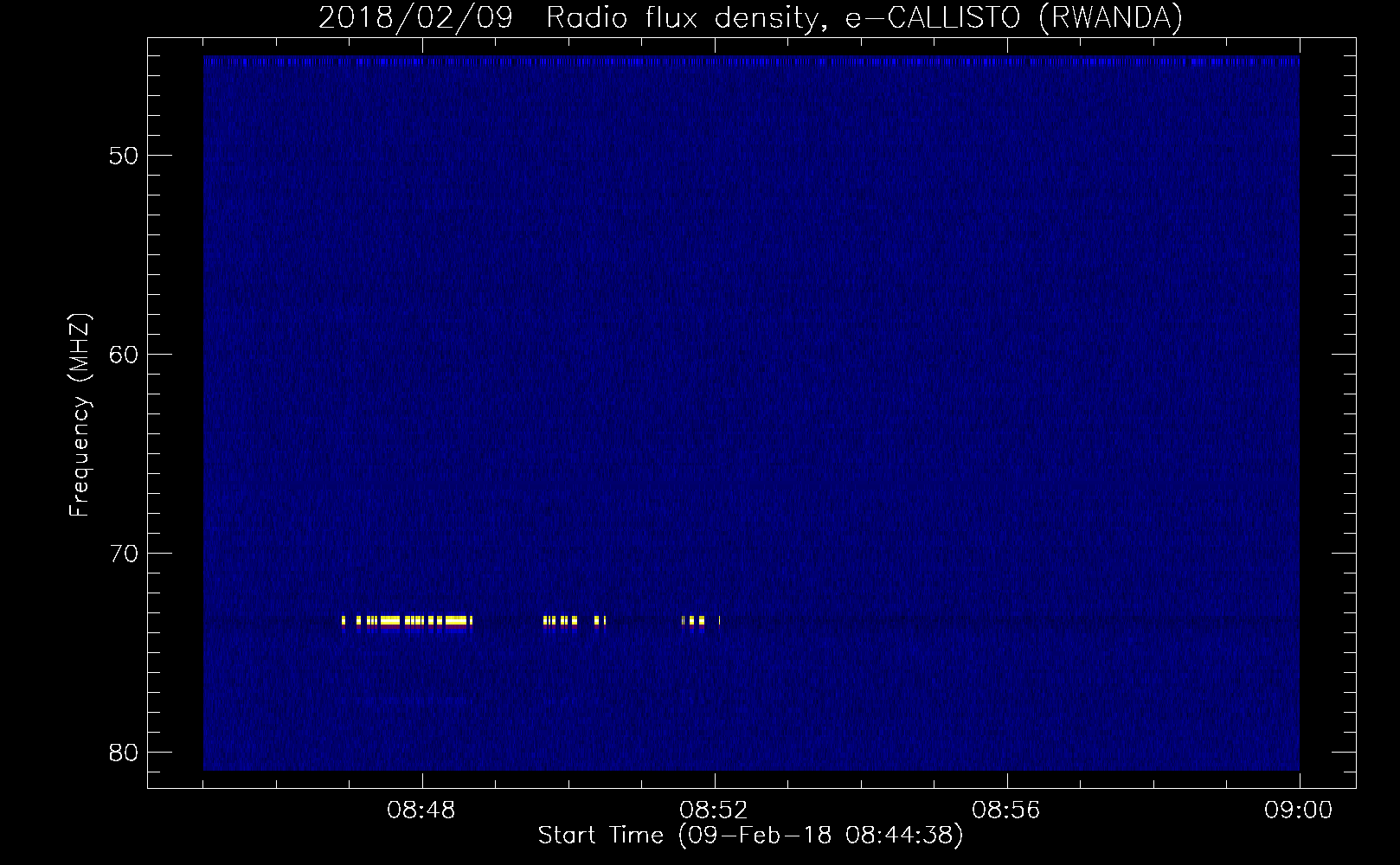The height and width of the screenshot is (865, 1400).
Task: Click the frequency tick label '60'
Action: click(x=125, y=355)
